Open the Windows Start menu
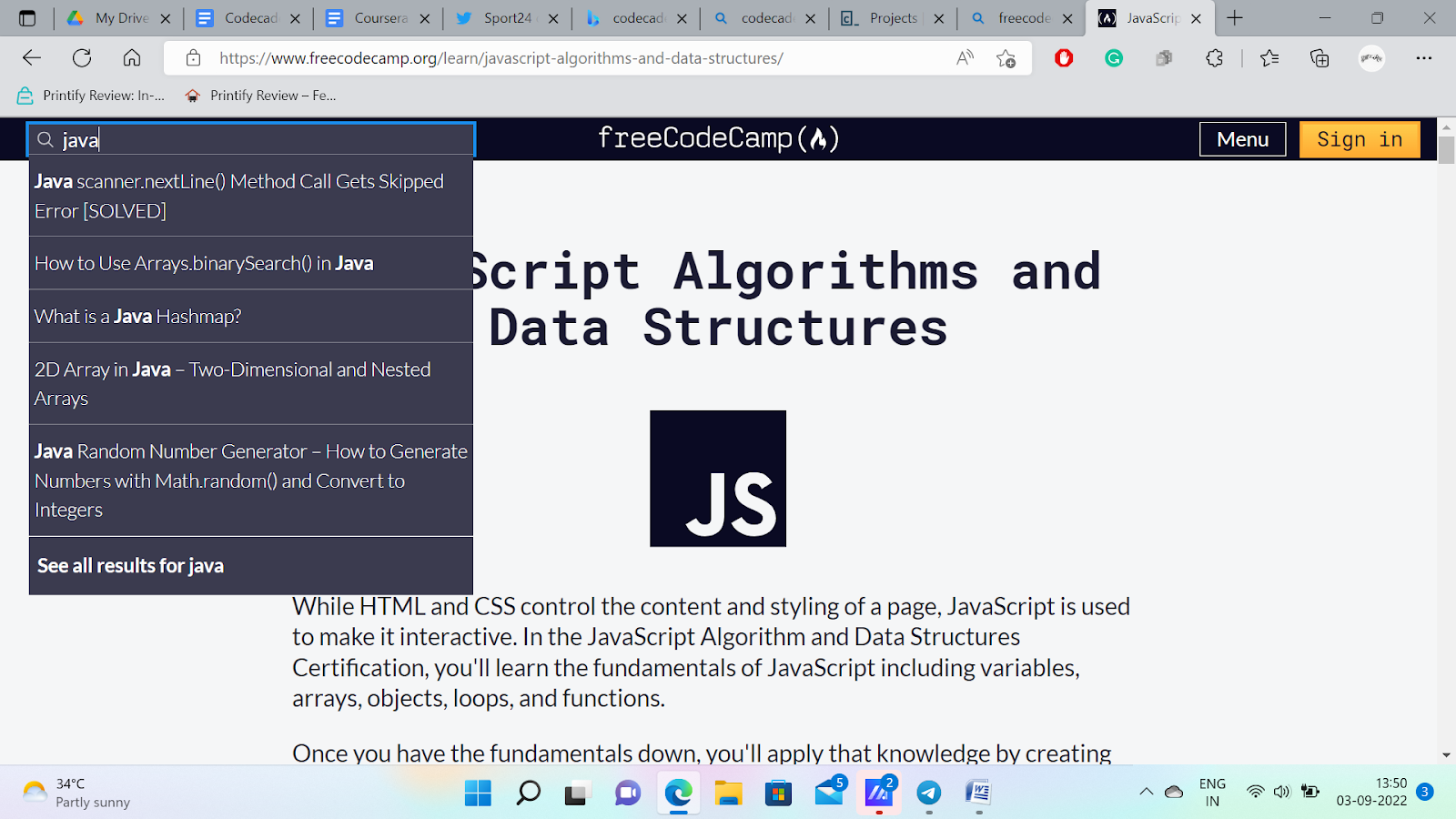 pyautogui.click(x=478, y=793)
